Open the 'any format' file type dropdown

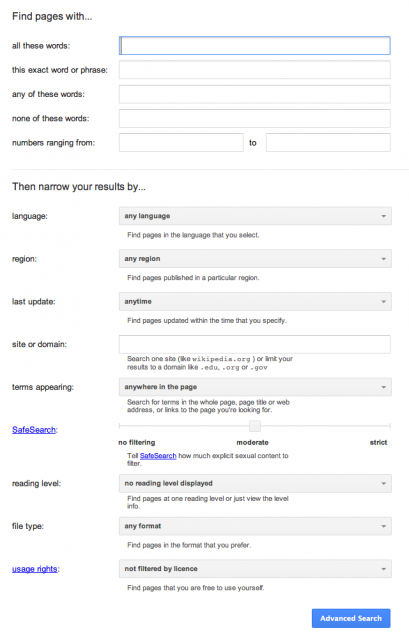pos(255,526)
